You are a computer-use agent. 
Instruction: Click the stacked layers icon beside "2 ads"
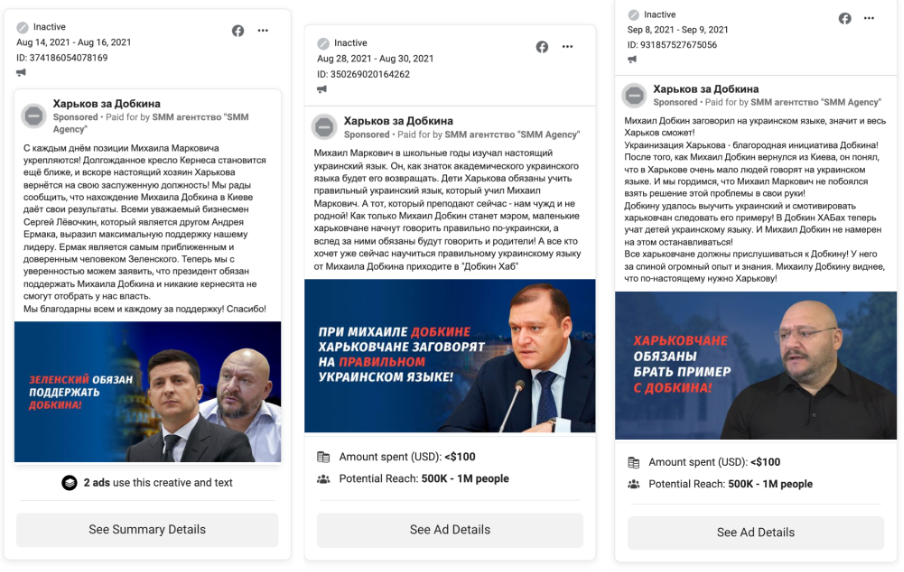[69, 482]
